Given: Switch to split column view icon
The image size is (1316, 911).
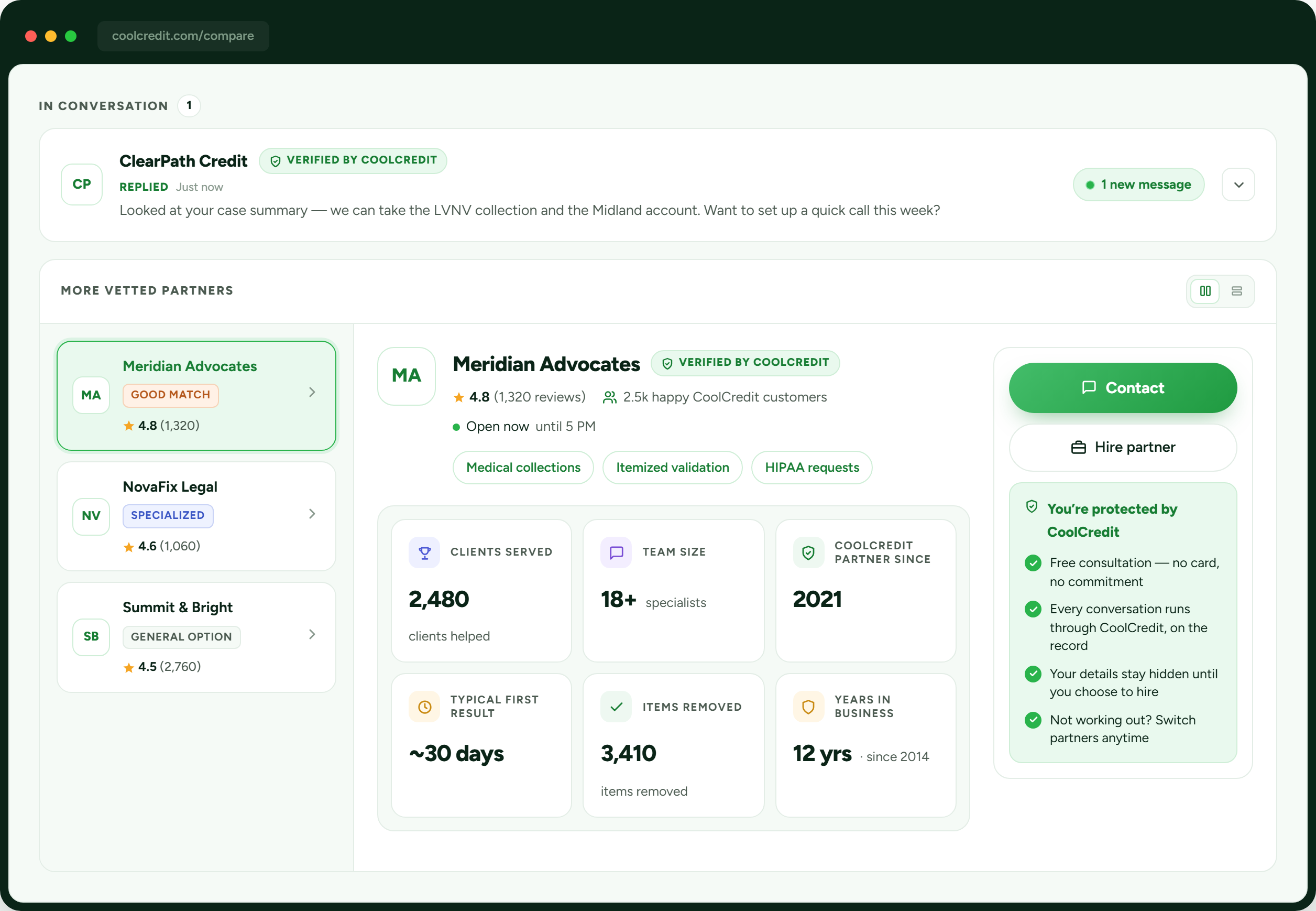Looking at the screenshot, I should click(1205, 291).
